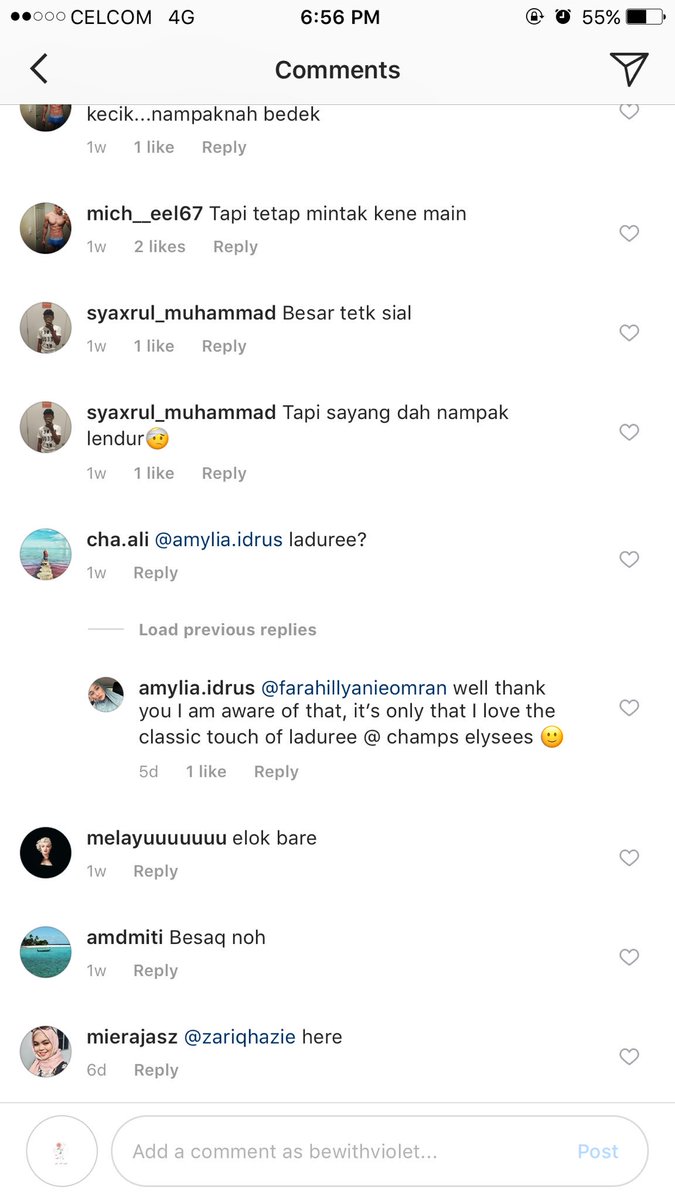This screenshot has height=1200, width=675.
Task: Reply to amylia.idrus's comment
Action: pyautogui.click(x=276, y=772)
